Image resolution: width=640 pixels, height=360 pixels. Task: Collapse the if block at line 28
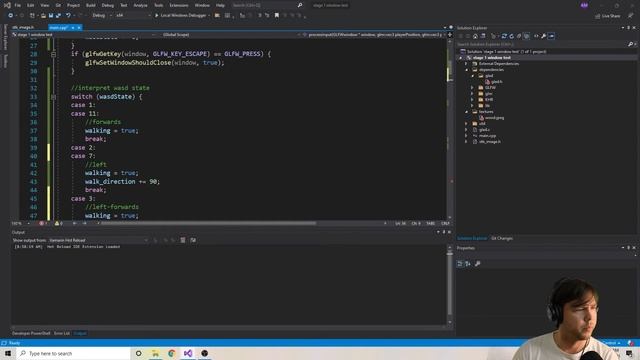point(53,54)
